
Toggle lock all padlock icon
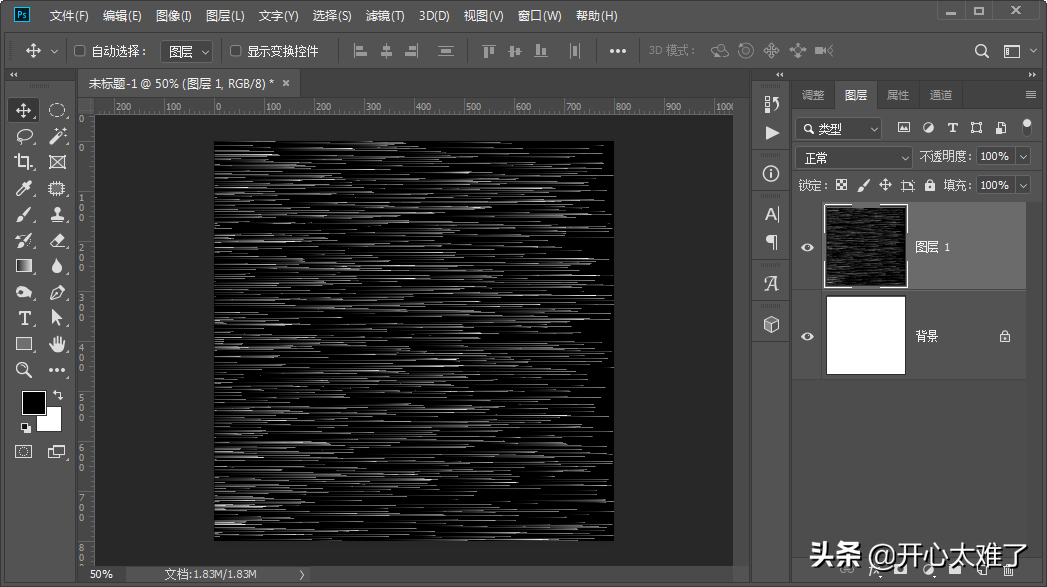930,185
